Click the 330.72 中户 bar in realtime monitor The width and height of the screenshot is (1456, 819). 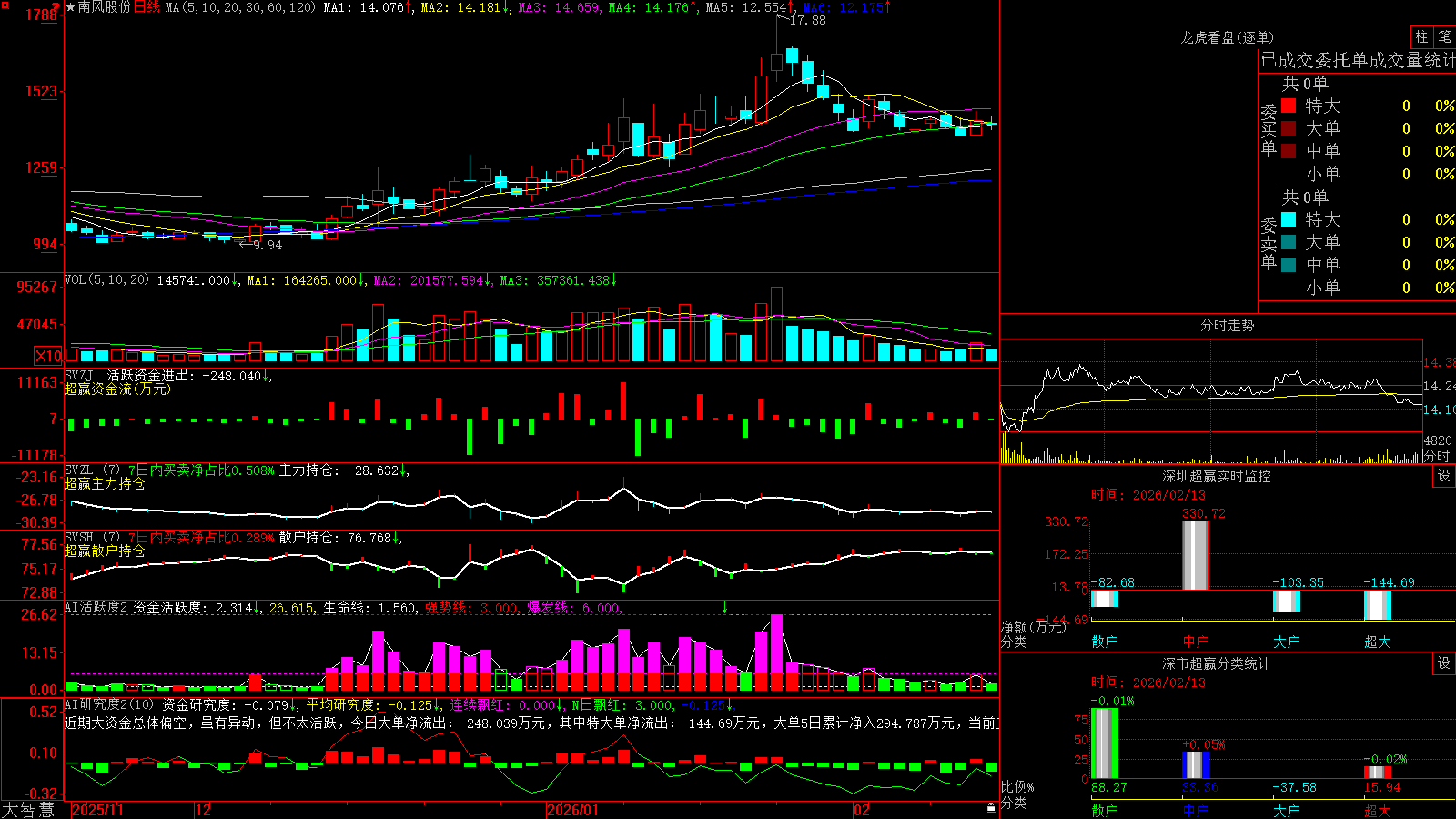coord(1196,555)
